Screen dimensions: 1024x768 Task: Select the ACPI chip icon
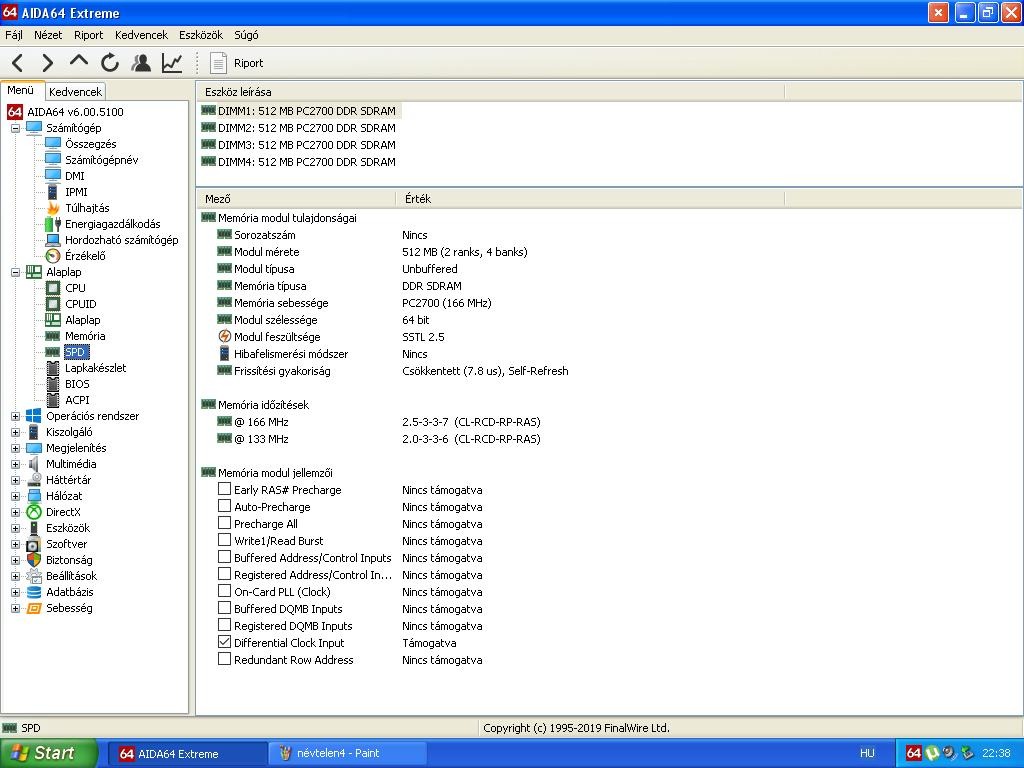pos(53,400)
